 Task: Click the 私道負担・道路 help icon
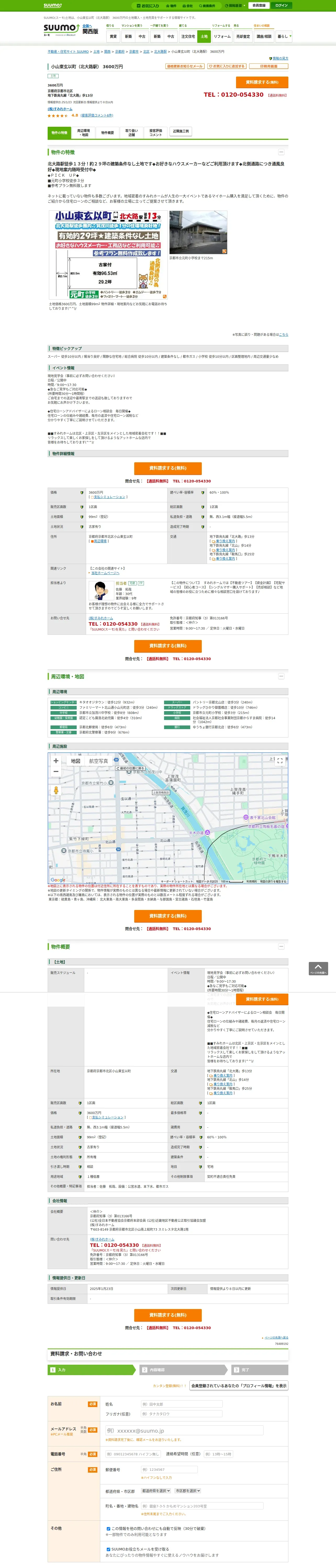(x=203, y=517)
